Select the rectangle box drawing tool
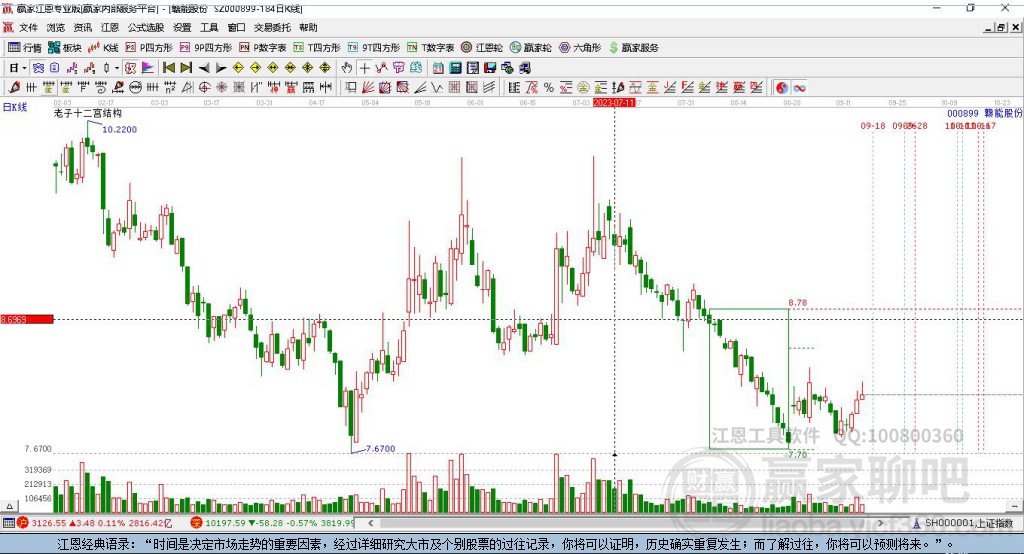The width and height of the screenshot is (1024, 554). pos(351,88)
